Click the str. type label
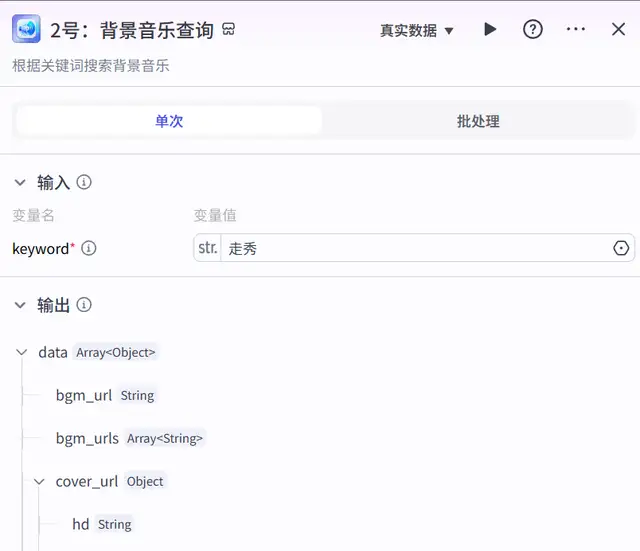The width and height of the screenshot is (640, 551). pos(208,248)
